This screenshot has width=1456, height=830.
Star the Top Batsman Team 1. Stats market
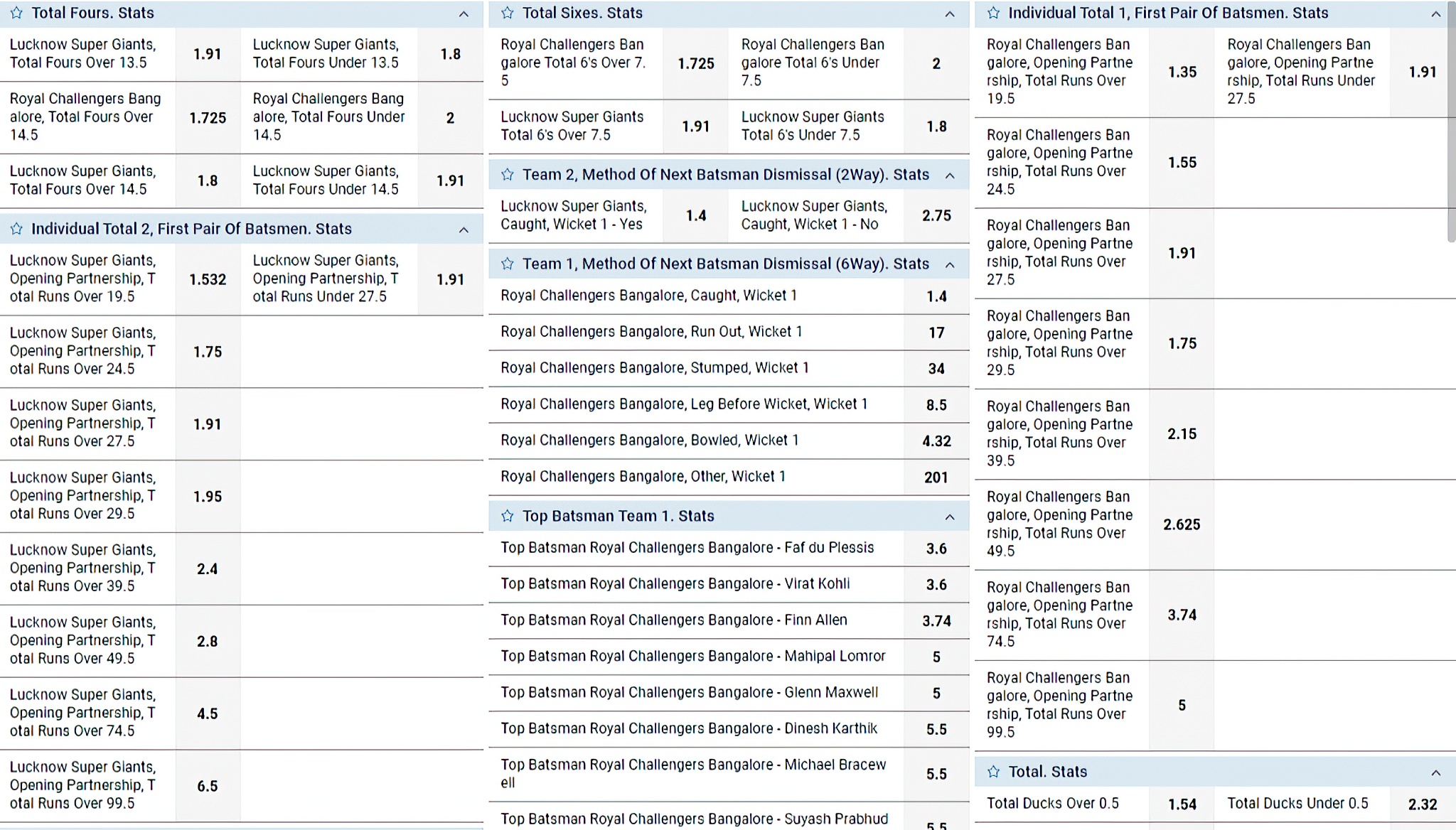tap(507, 517)
